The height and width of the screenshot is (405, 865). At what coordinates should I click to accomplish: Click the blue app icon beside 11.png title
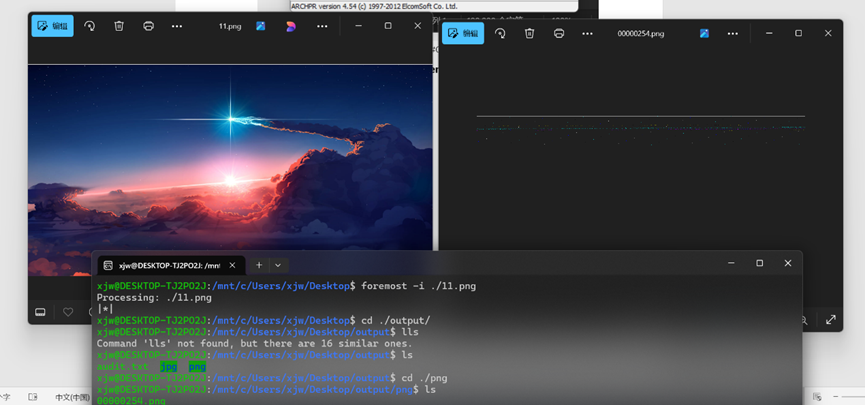click(x=261, y=26)
